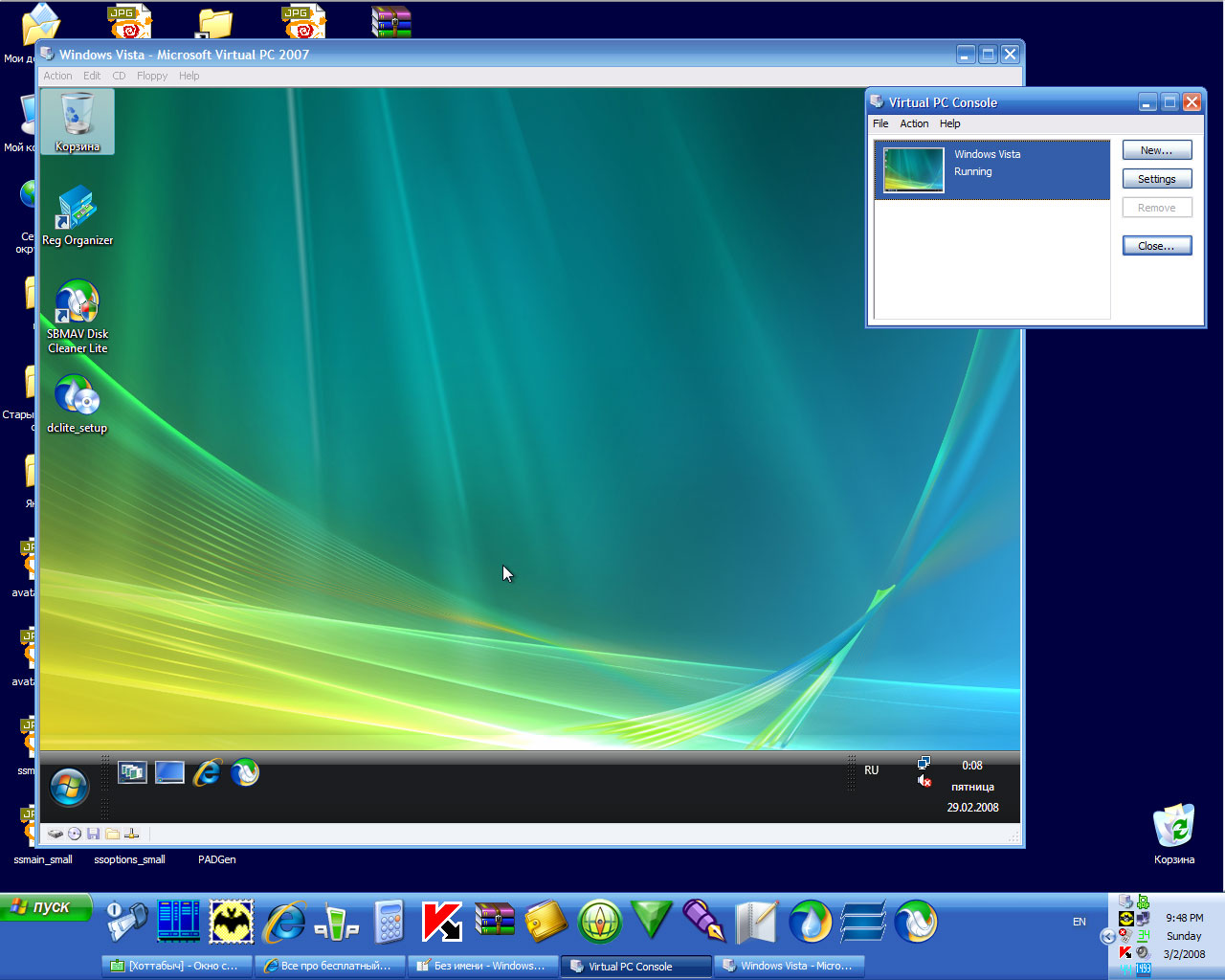Switch to Хоттабыч taskbar window
Screen dimensions: 1225x980
pyautogui.click(x=177, y=966)
